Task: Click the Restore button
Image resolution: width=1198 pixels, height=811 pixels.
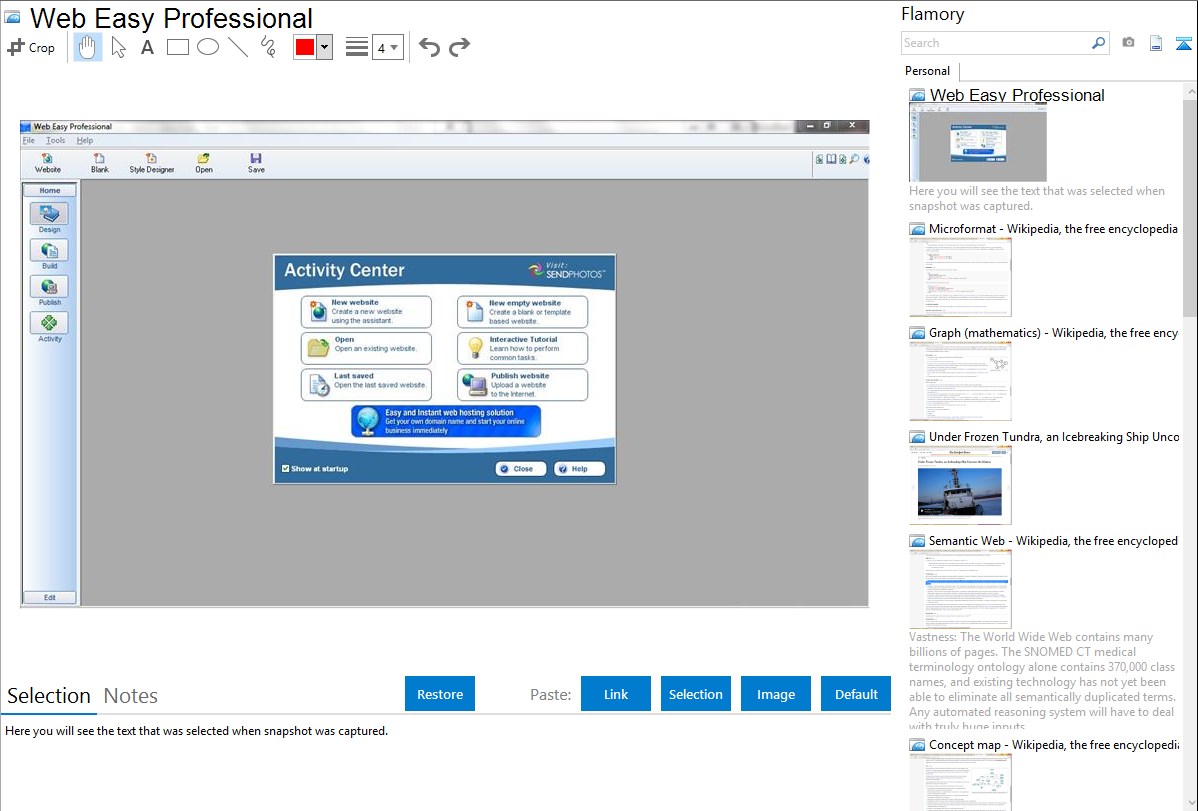Action: pos(440,694)
